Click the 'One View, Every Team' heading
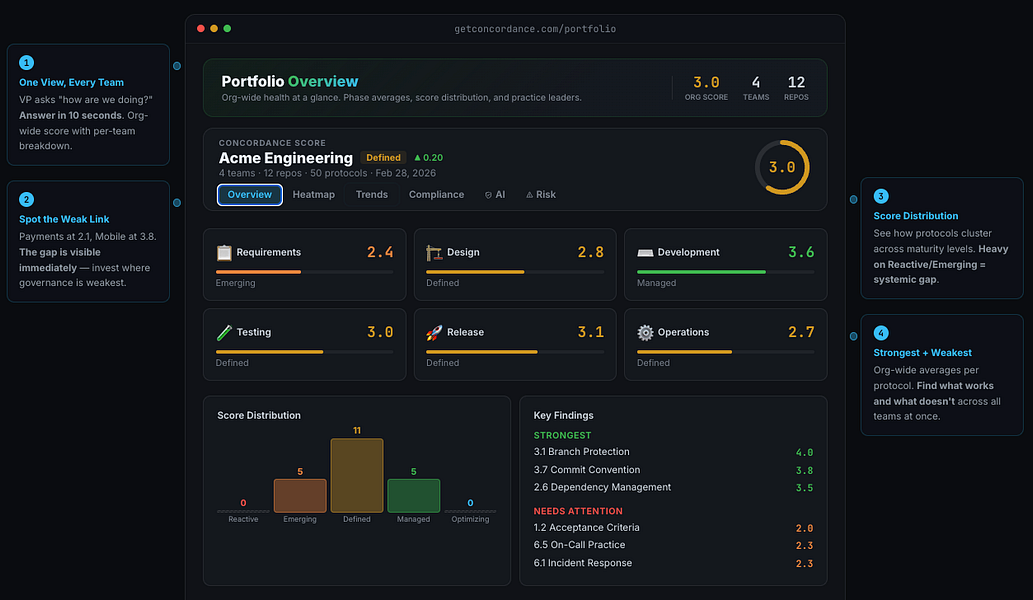The width and height of the screenshot is (1033, 600). 71,82
